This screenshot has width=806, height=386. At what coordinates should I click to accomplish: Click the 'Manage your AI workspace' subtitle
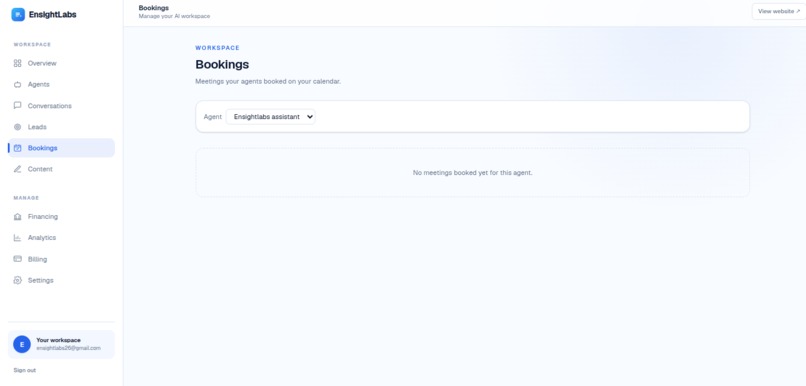(x=174, y=16)
